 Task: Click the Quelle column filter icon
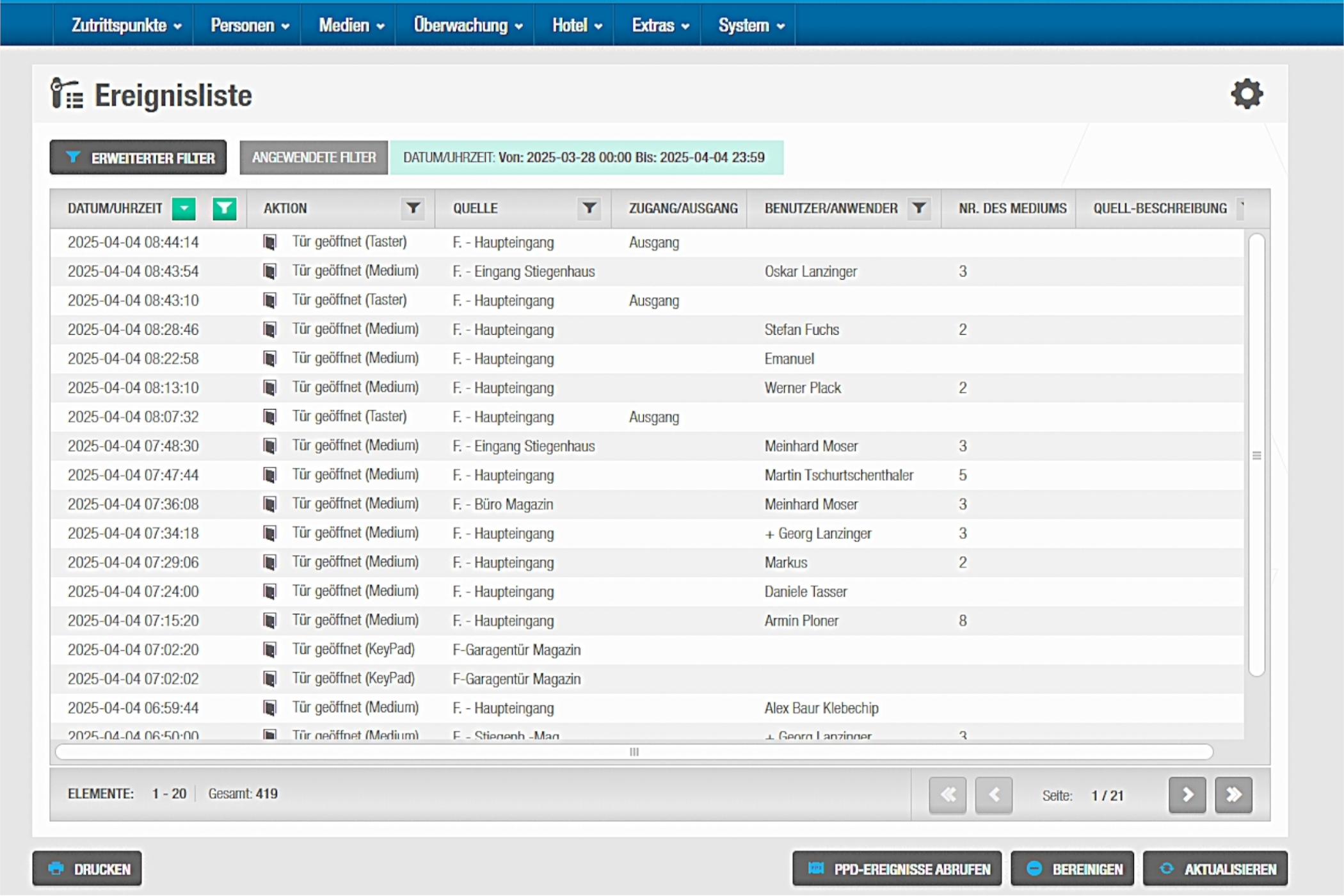pyautogui.click(x=589, y=208)
